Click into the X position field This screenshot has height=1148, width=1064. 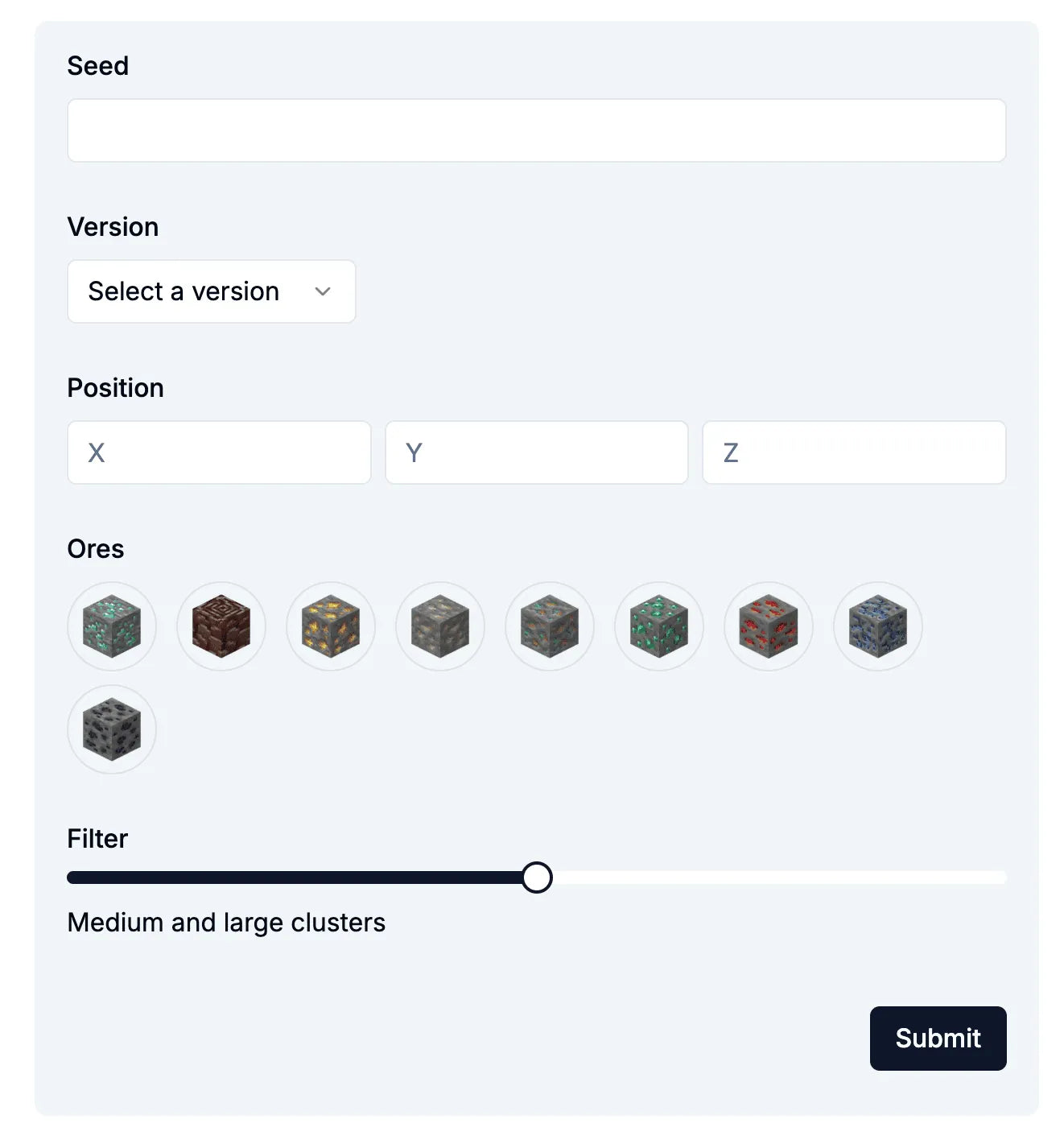(x=219, y=452)
